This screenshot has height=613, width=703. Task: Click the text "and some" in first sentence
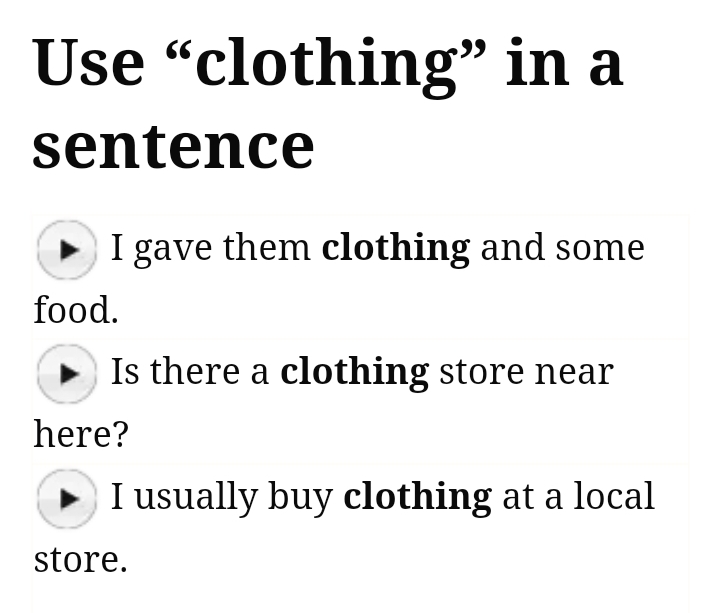[x=562, y=248]
